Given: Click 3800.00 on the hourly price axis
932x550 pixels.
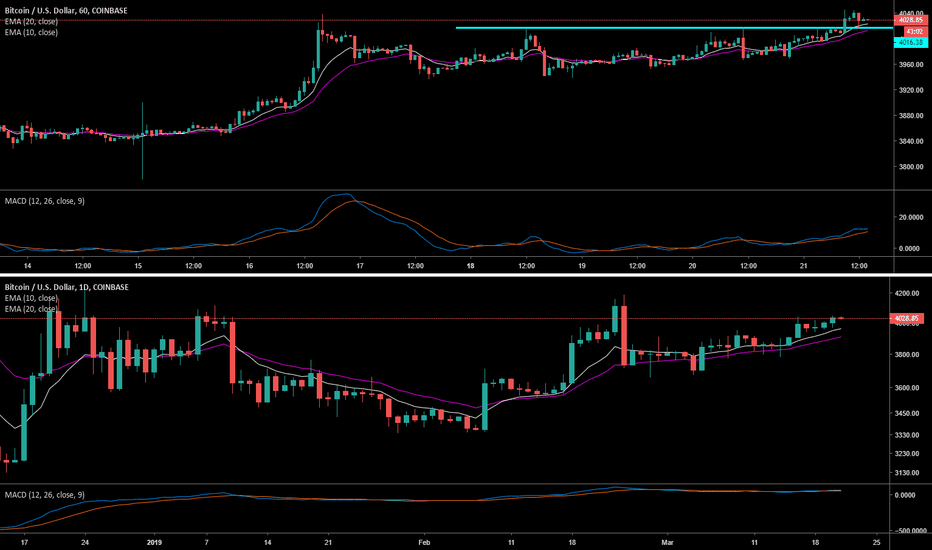Looking at the screenshot, I should (911, 167).
